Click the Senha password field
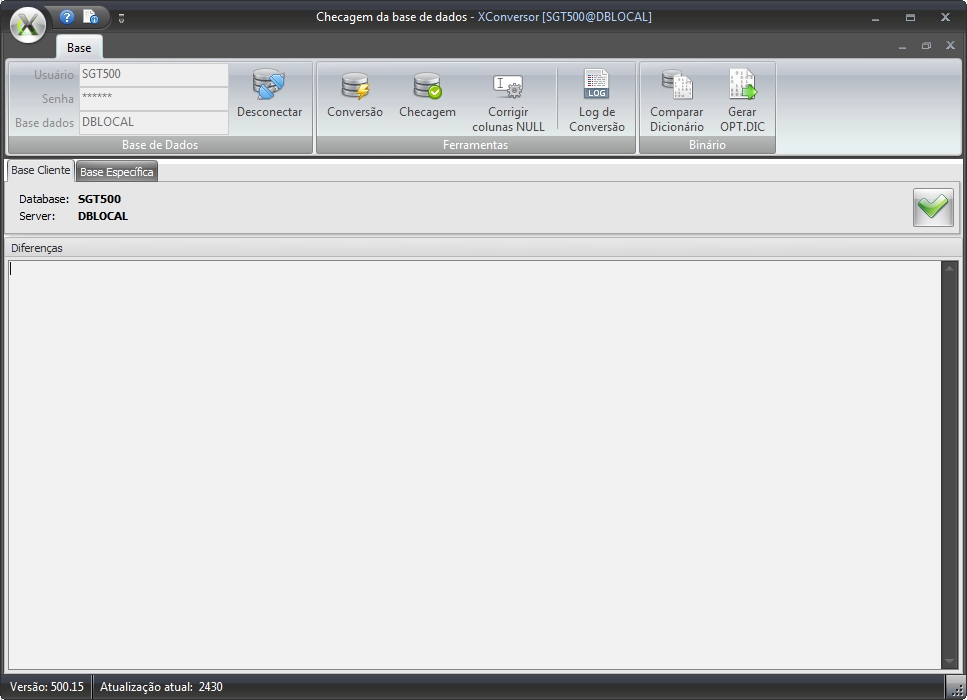Viewport: 967px width, 700px height. 153,98
